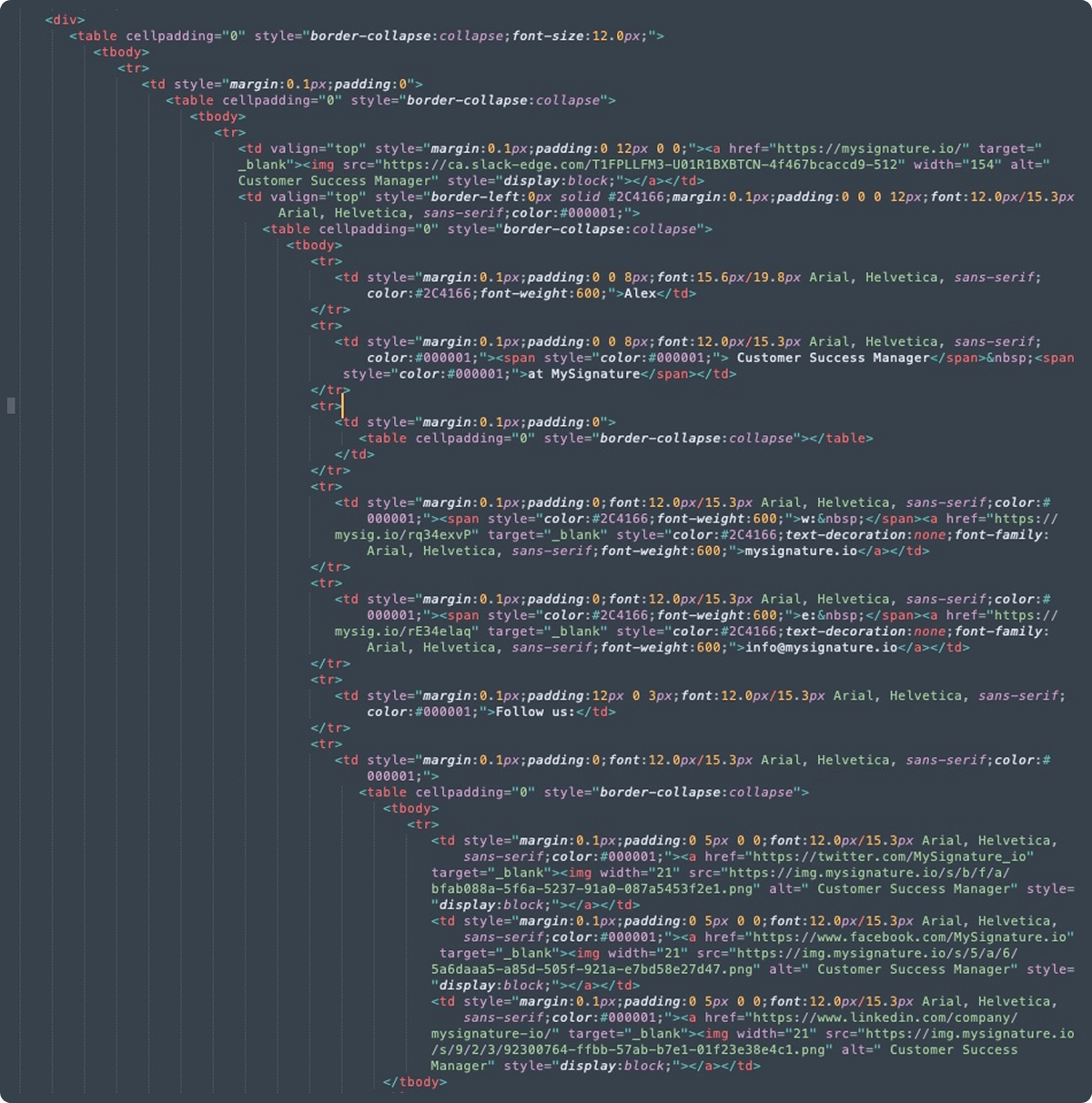Click the info@mysignature.io email text
The width and height of the screenshot is (1092, 1103).
coord(817,647)
